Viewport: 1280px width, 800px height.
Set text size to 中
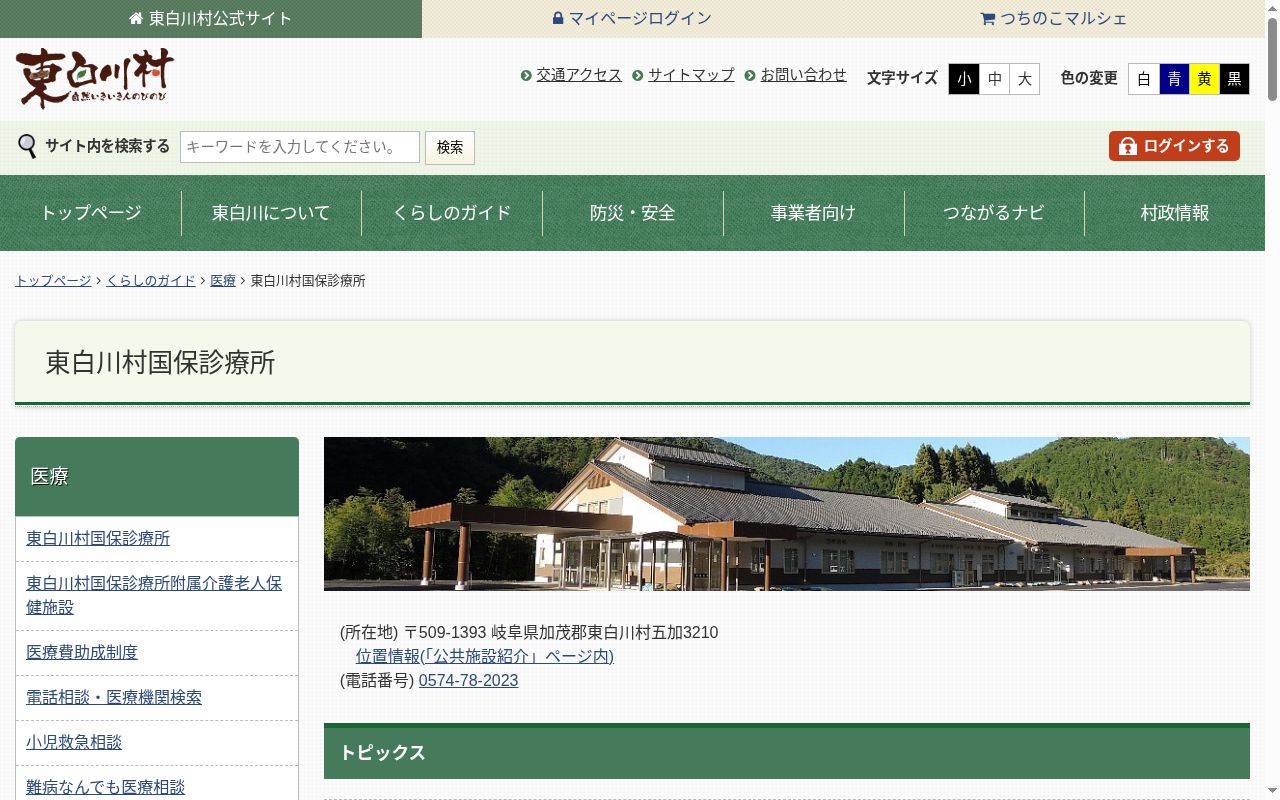pyautogui.click(x=994, y=79)
